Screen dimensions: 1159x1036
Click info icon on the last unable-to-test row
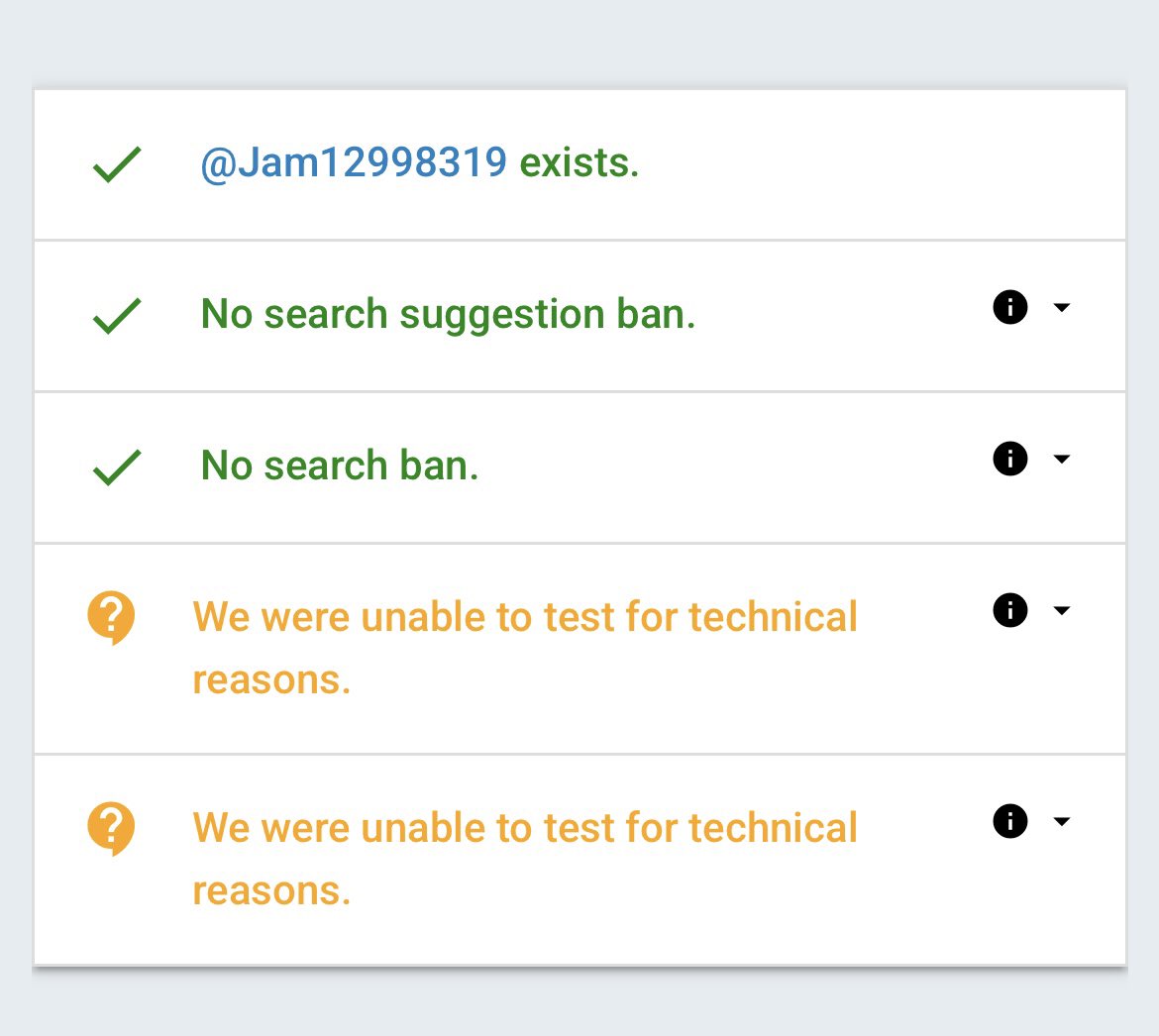click(x=1009, y=821)
